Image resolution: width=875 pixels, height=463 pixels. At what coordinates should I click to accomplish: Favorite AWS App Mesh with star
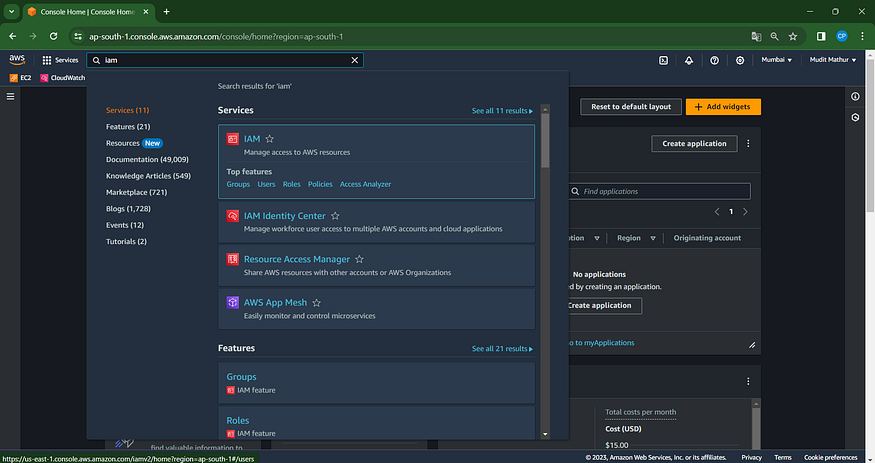tap(316, 303)
